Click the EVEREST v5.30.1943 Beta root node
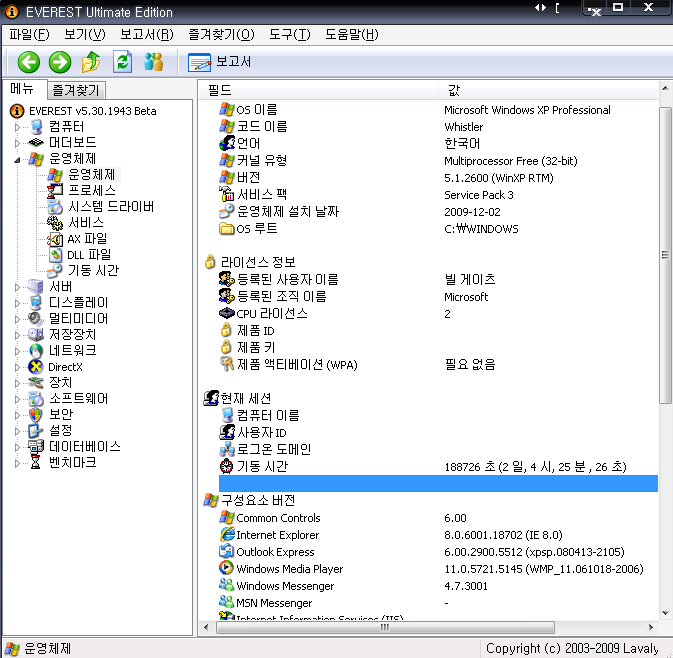673x658 pixels. pyautogui.click(x=92, y=111)
